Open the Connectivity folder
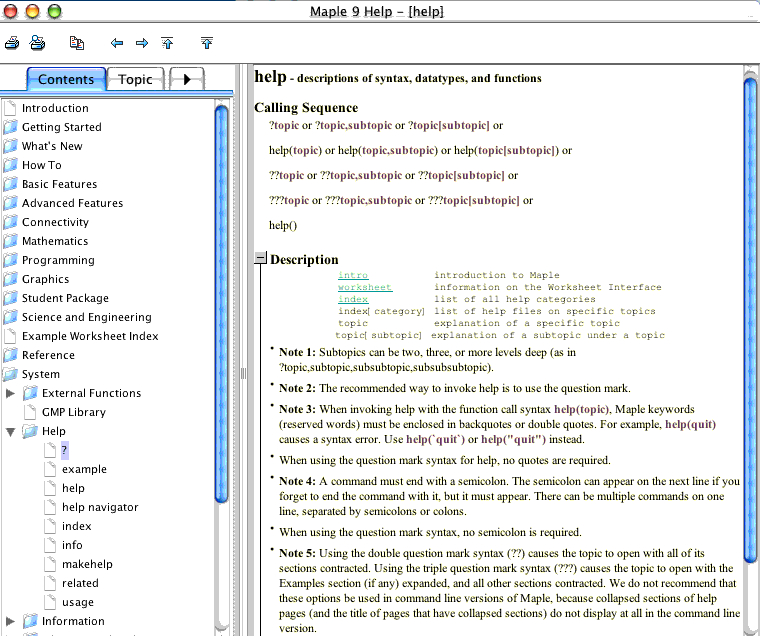 [55, 222]
